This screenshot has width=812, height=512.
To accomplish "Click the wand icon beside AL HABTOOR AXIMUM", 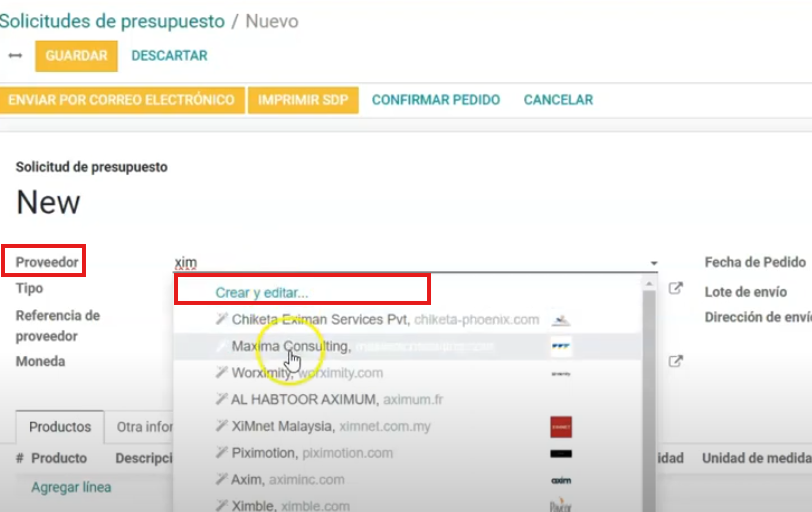I will (x=222, y=399).
